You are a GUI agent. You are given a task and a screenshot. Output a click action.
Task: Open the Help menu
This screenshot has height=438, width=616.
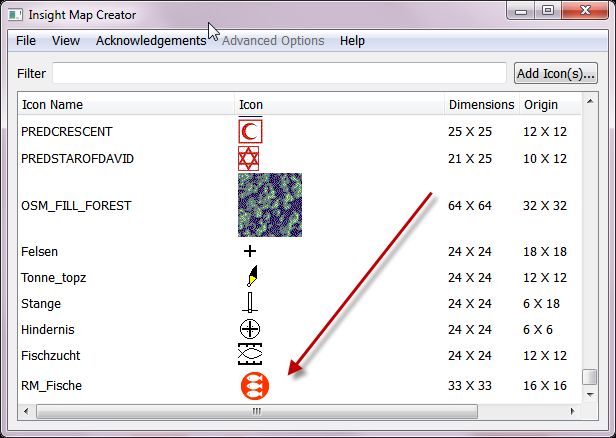point(352,41)
